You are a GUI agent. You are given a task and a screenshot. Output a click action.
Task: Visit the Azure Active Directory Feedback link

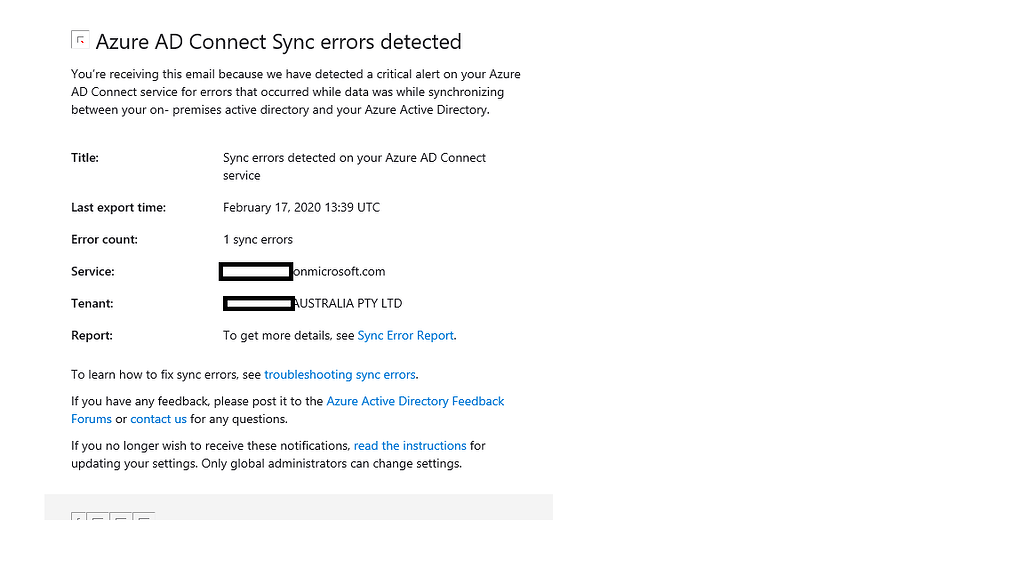pyautogui.click(x=415, y=401)
